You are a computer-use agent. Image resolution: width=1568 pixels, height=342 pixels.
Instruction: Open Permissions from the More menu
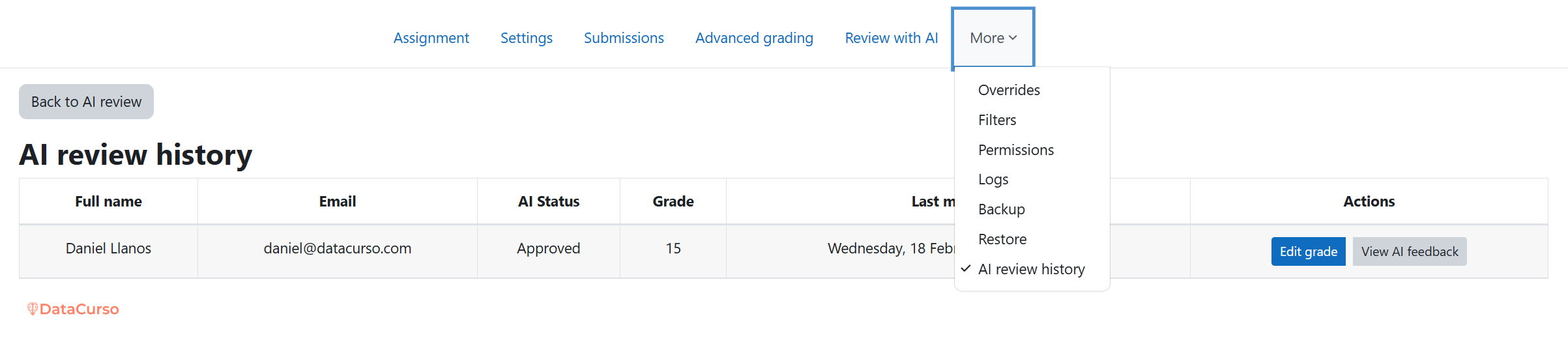pyautogui.click(x=1015, y=150)
